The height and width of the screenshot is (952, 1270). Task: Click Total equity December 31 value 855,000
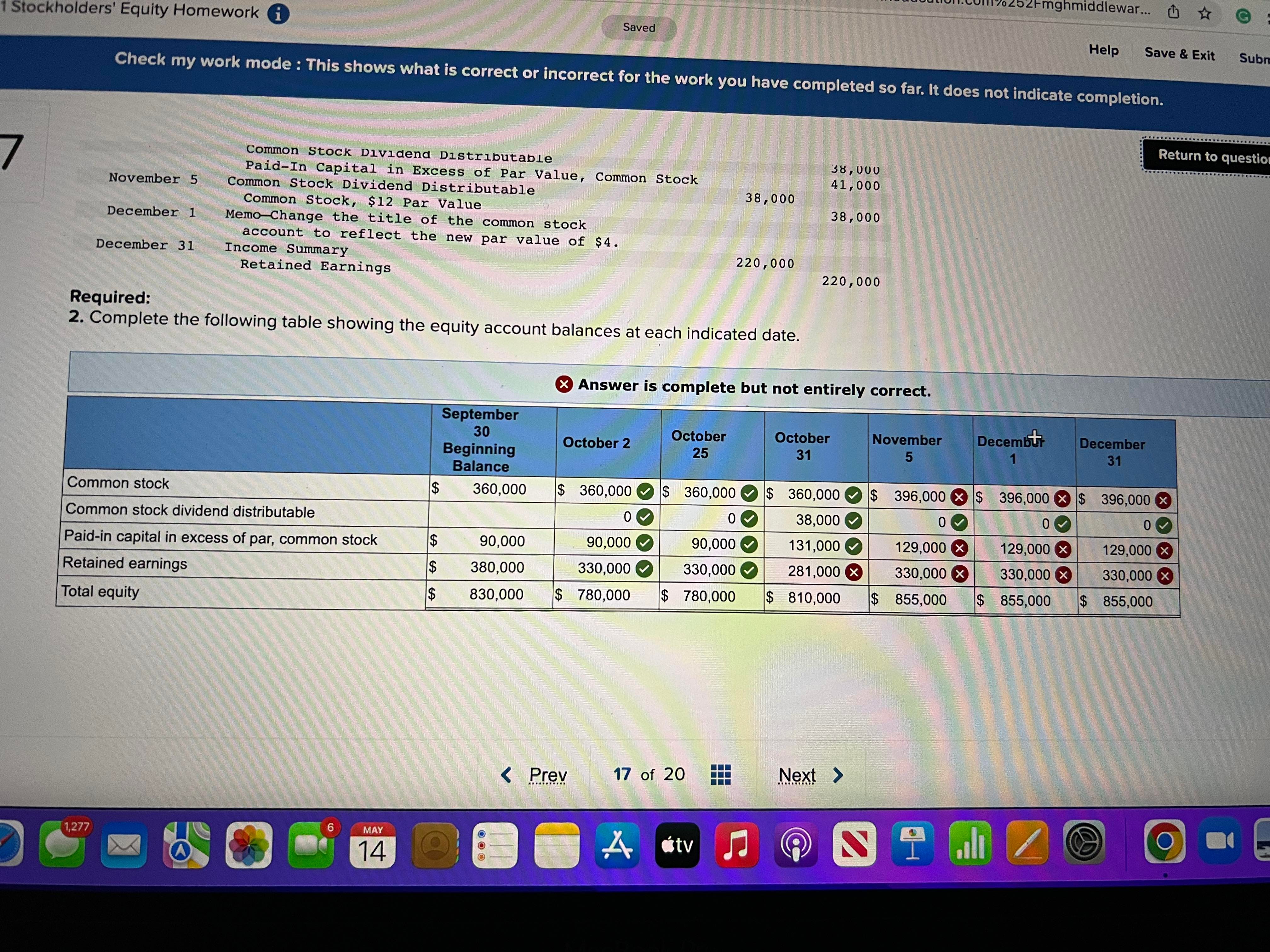(1128, 601)
